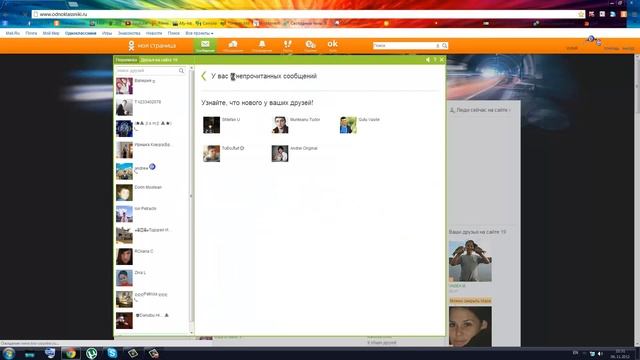The height and width of the screenshot is (360, 640).
Task: Open friend photo with raised hands in sidebar
Action: click(x=470, y=261)
